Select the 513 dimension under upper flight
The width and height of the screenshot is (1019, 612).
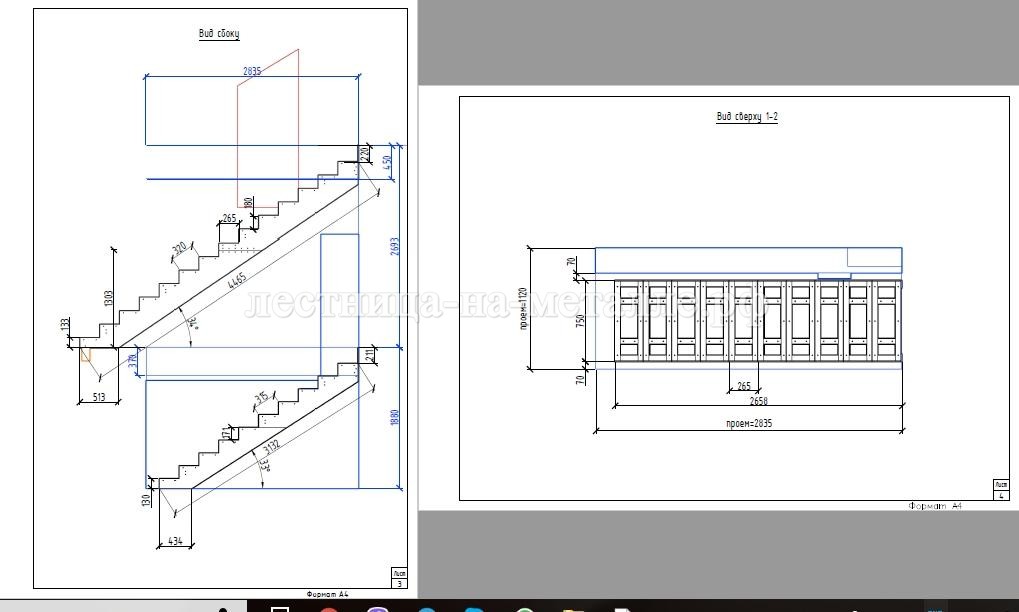pyautogui.click(x=99, y=396)
